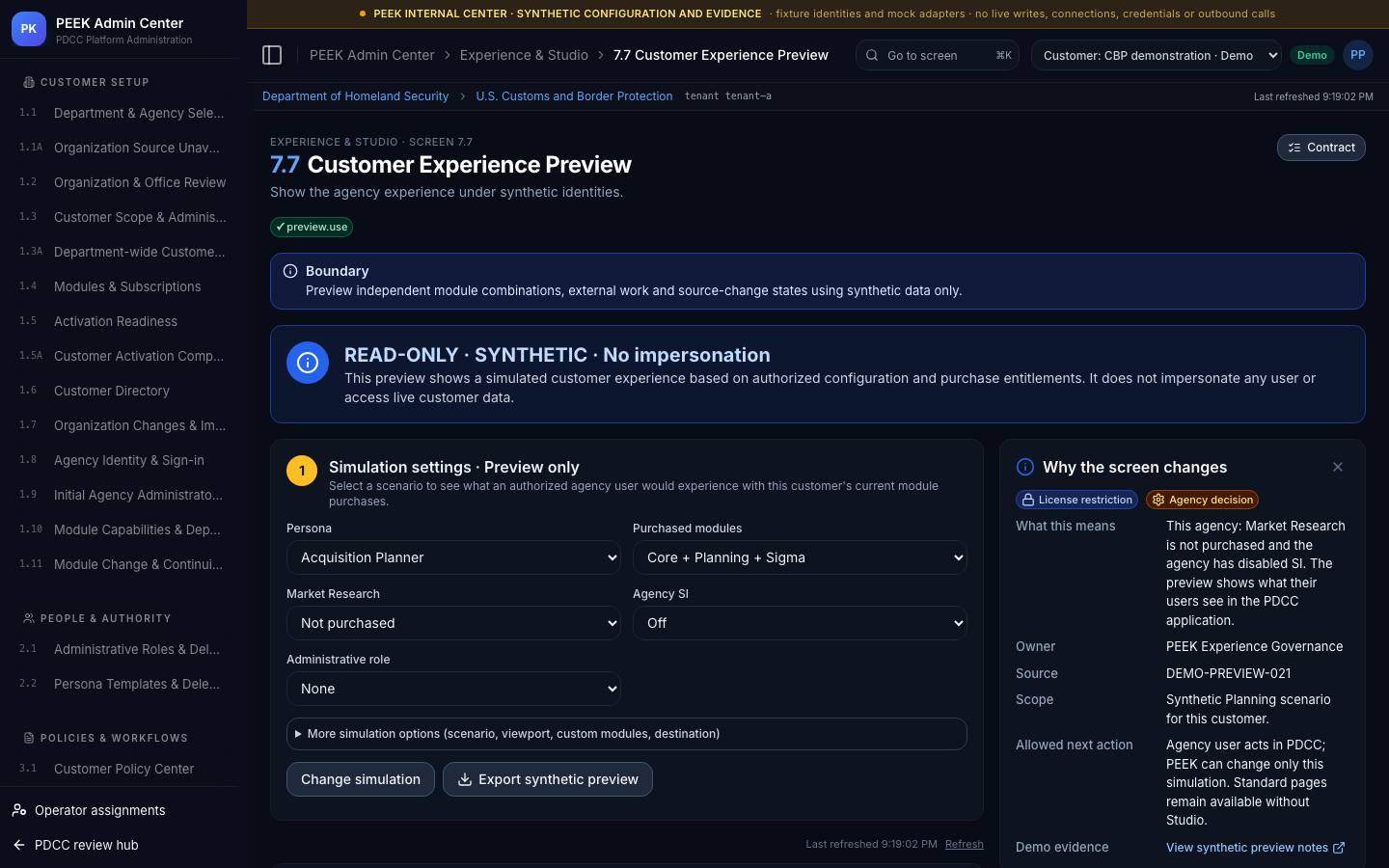Open Customer Policy Center in sidebar
Screen dimensions: 1389x868
[122, 769]
